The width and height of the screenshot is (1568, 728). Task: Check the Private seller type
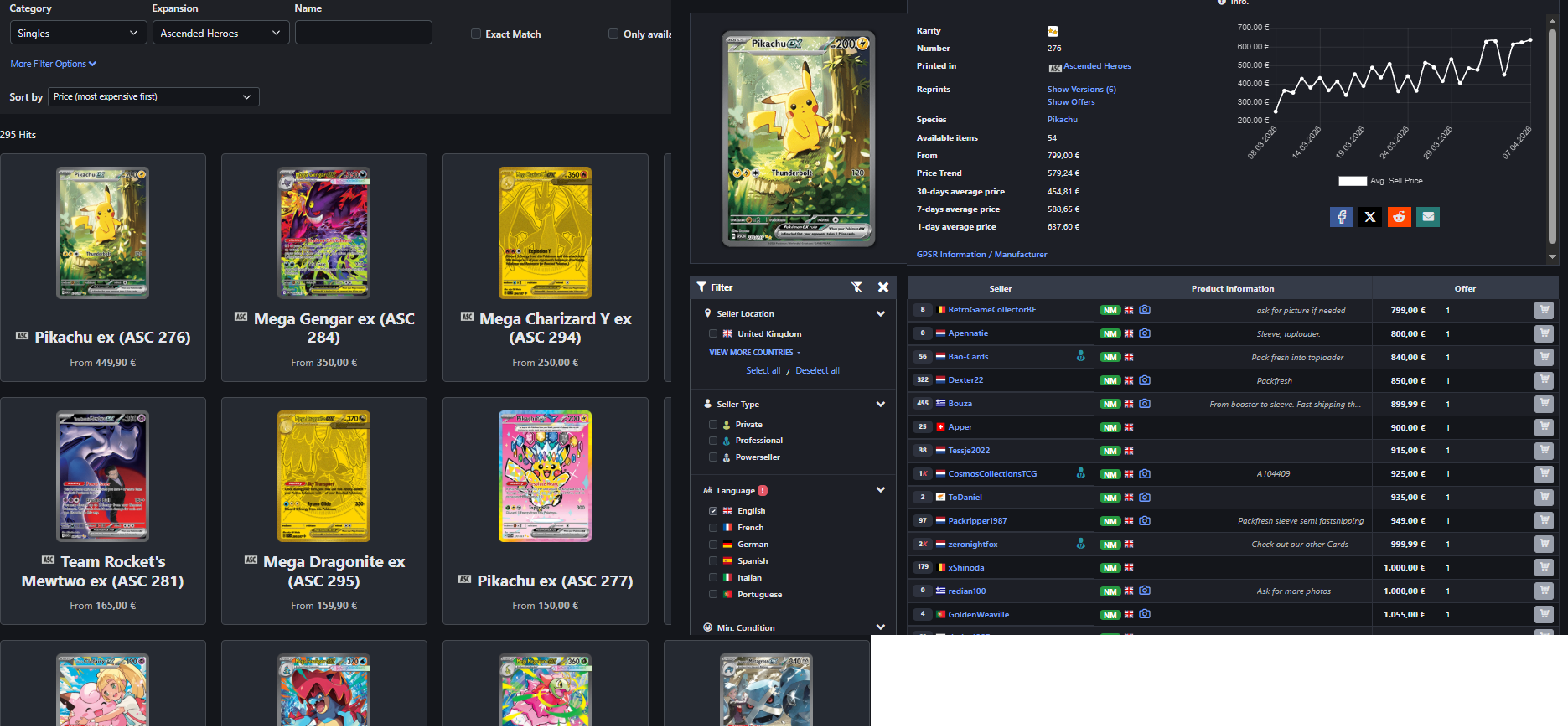click(713, 425)
